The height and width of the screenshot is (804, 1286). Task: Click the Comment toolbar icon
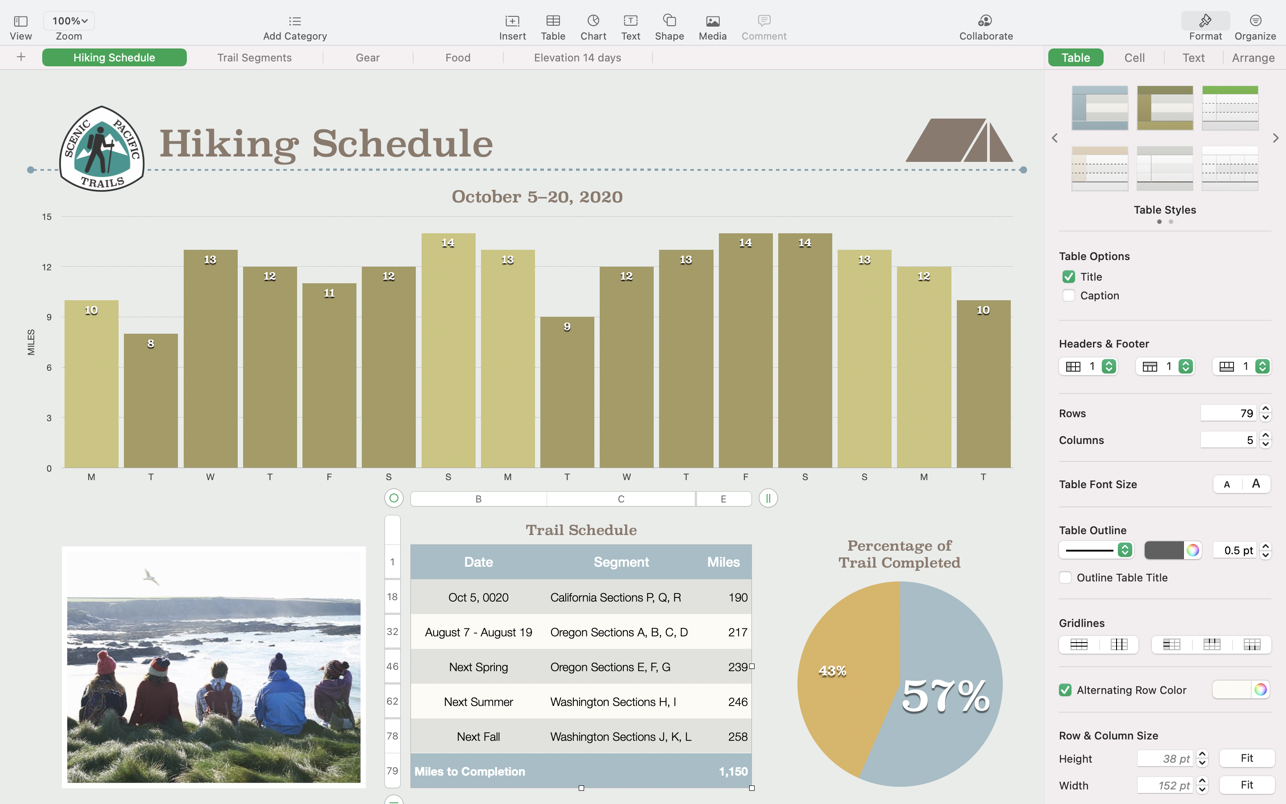[x=764, y=21]
